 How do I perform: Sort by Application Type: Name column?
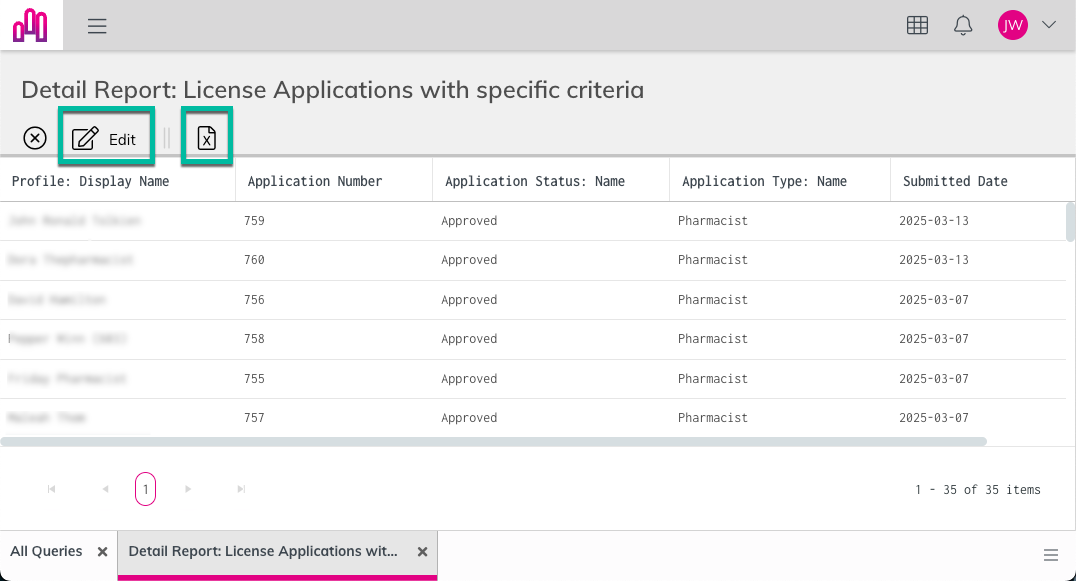pos(764,181)
